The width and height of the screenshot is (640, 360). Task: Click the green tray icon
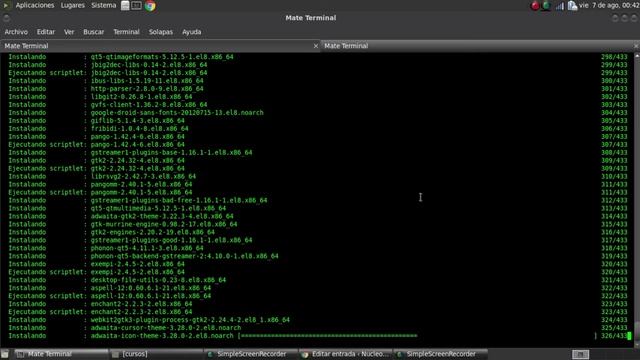click(x=546, y=6)
